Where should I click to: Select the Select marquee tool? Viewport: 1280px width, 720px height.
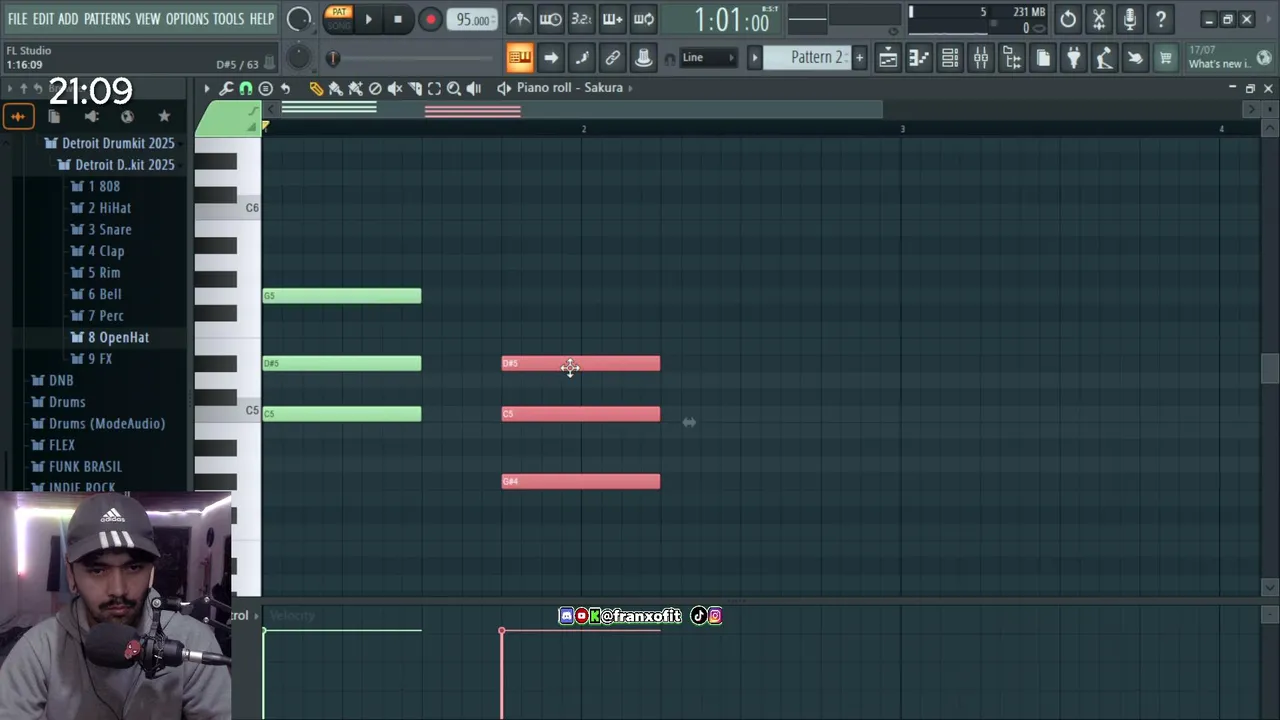coord(434,88)
